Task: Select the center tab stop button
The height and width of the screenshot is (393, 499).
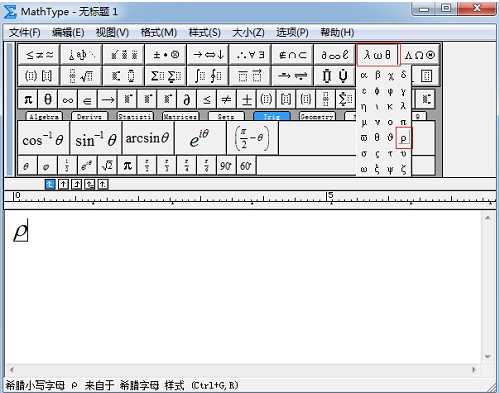Action: click(63, 184)
